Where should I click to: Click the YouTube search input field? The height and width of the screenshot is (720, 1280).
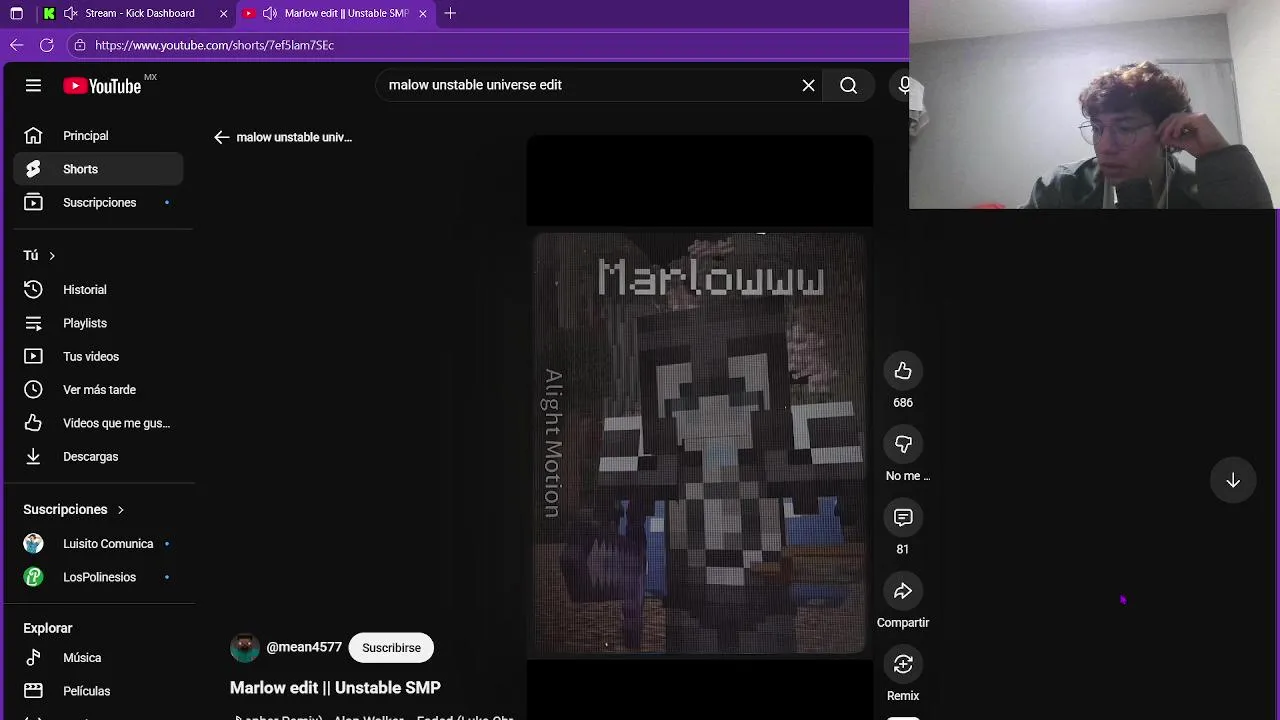[590, 85]
